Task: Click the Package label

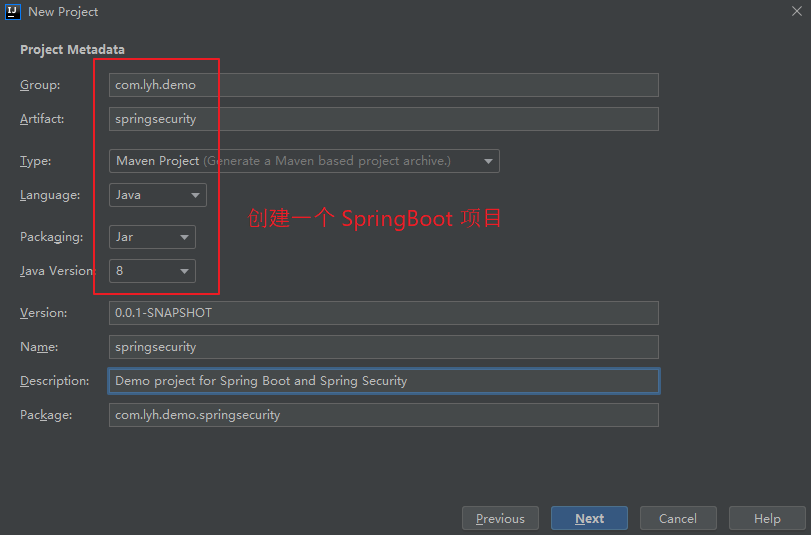Action: tap(46, 415)
